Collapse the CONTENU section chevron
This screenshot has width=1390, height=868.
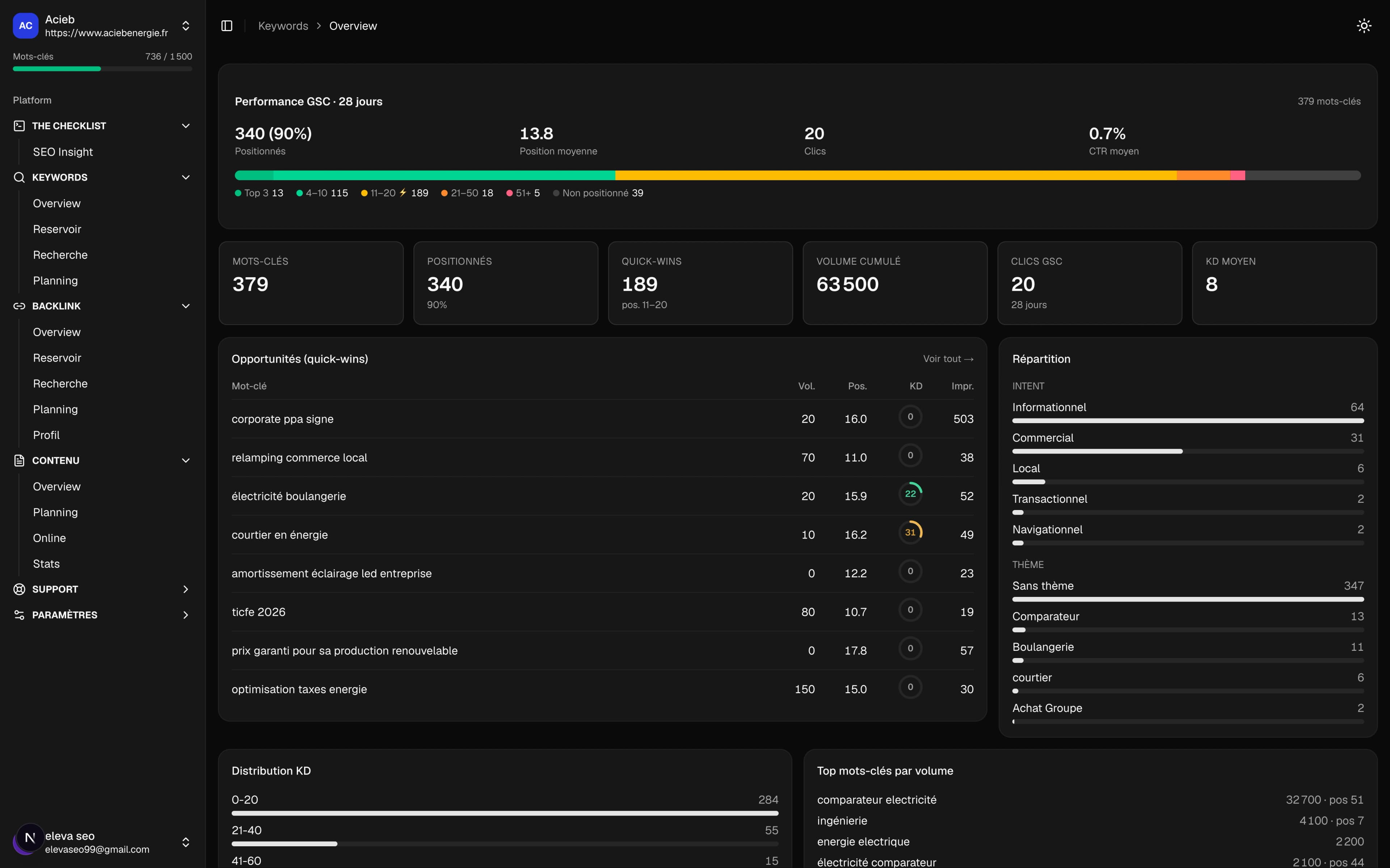click(185, 460)
